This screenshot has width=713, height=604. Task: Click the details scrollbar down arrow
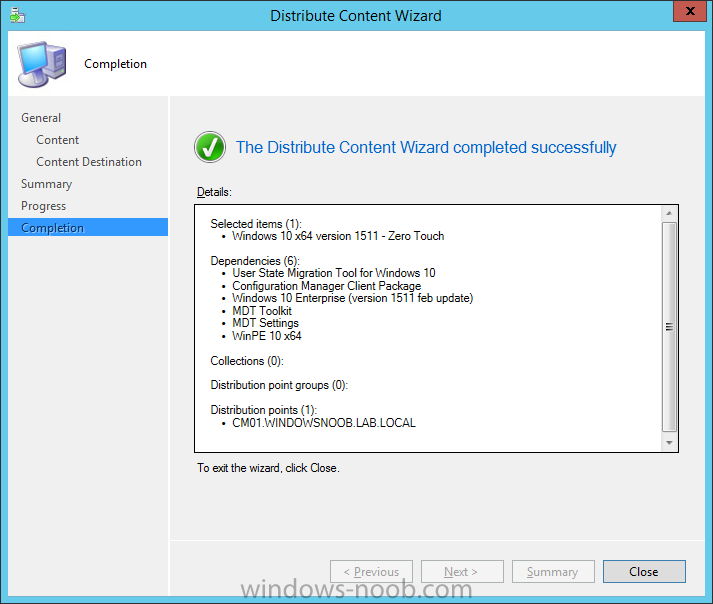click(669, 443)
